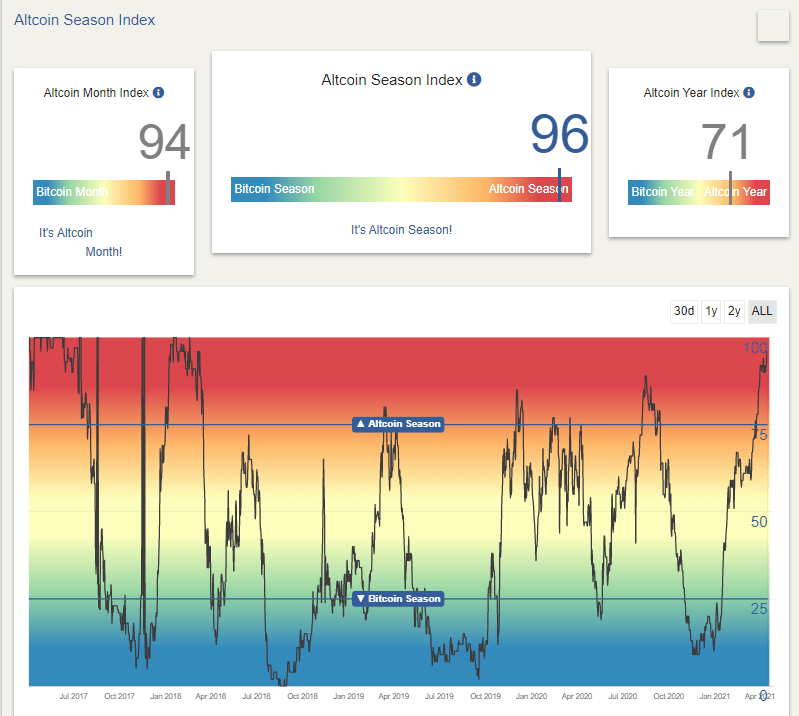The image size is (799, 716).
Task: Click the Jan 2021 axis label
Action: point(714,696)
